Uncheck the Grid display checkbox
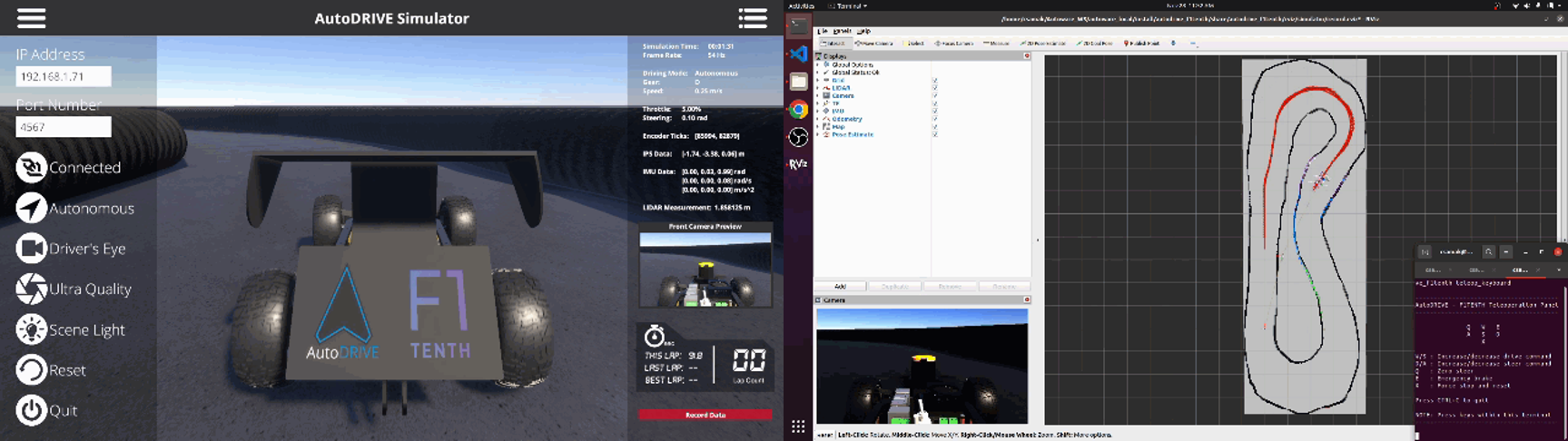The image size is (1568, 441). tap(935, 80)
